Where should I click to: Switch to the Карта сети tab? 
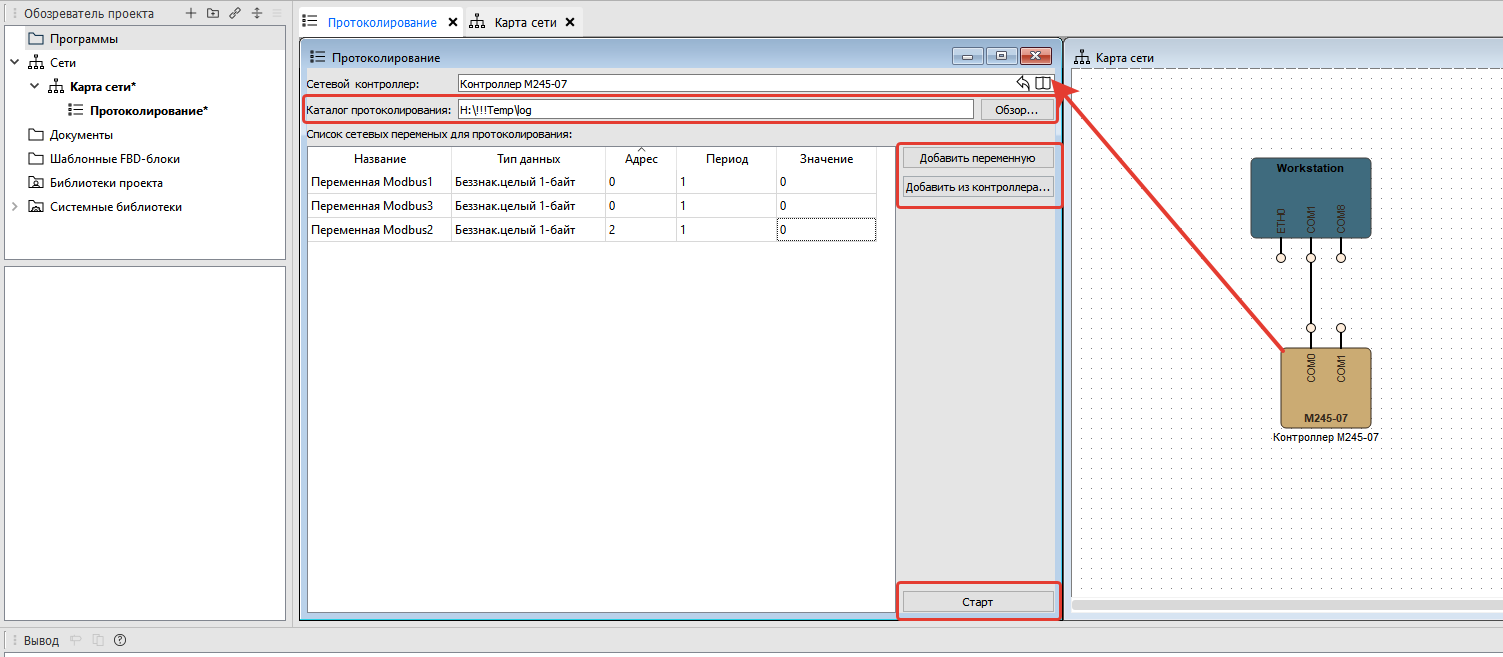tap(525, 22)
